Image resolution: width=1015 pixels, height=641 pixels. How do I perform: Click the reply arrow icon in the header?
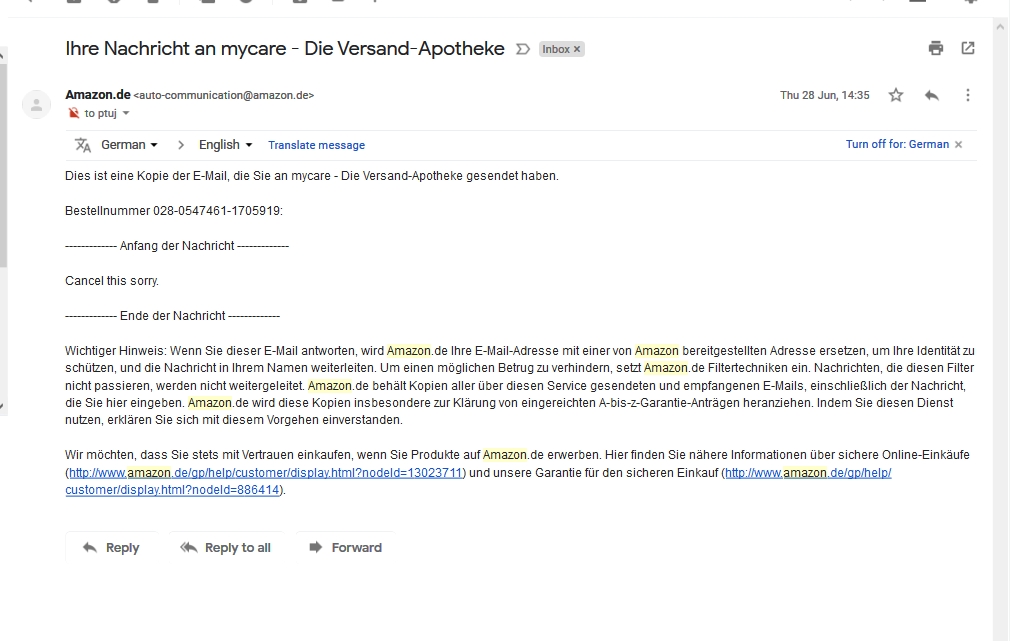931,95
